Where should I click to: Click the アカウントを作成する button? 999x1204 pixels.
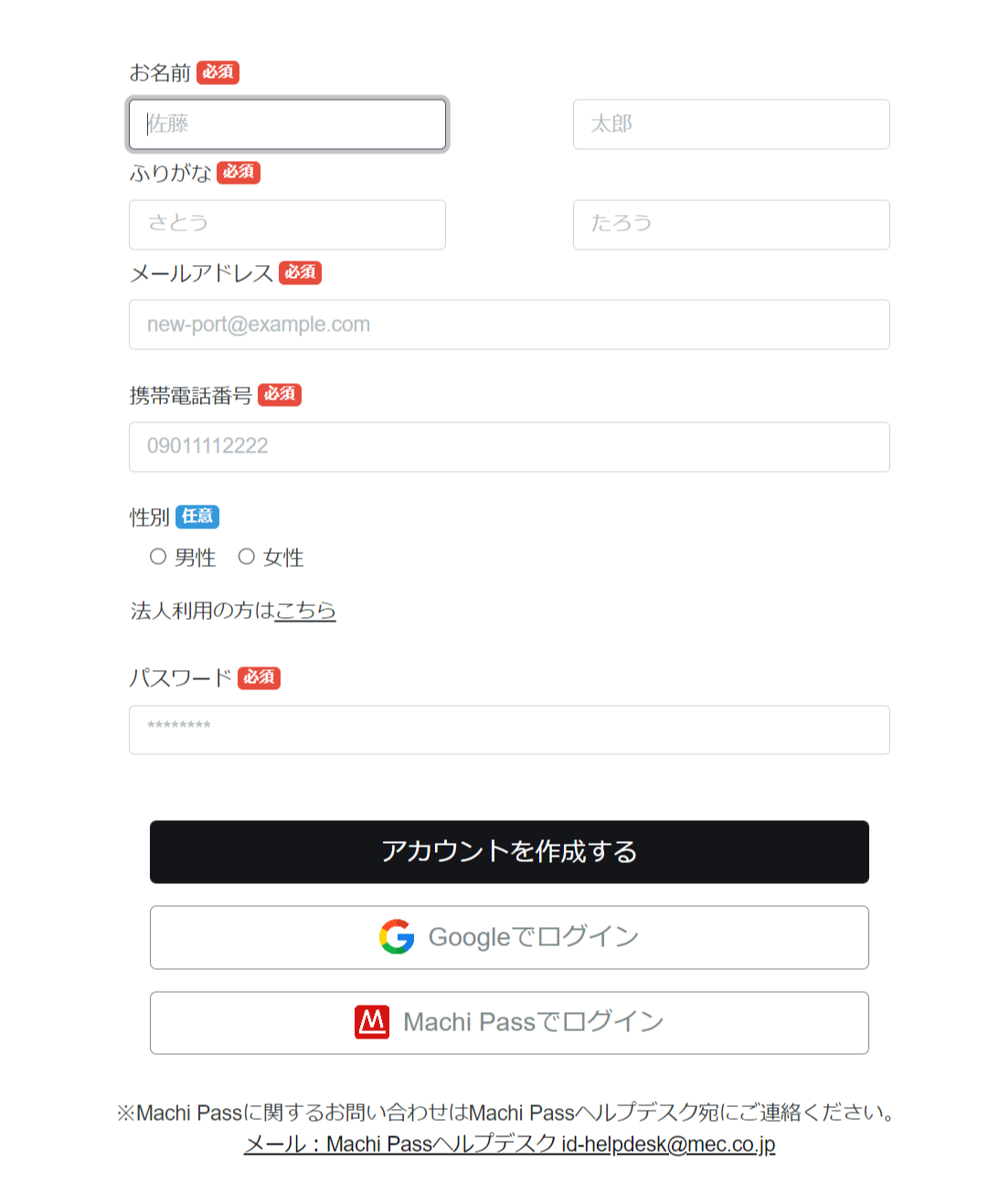pyautogui.click(x=509, y=852)
